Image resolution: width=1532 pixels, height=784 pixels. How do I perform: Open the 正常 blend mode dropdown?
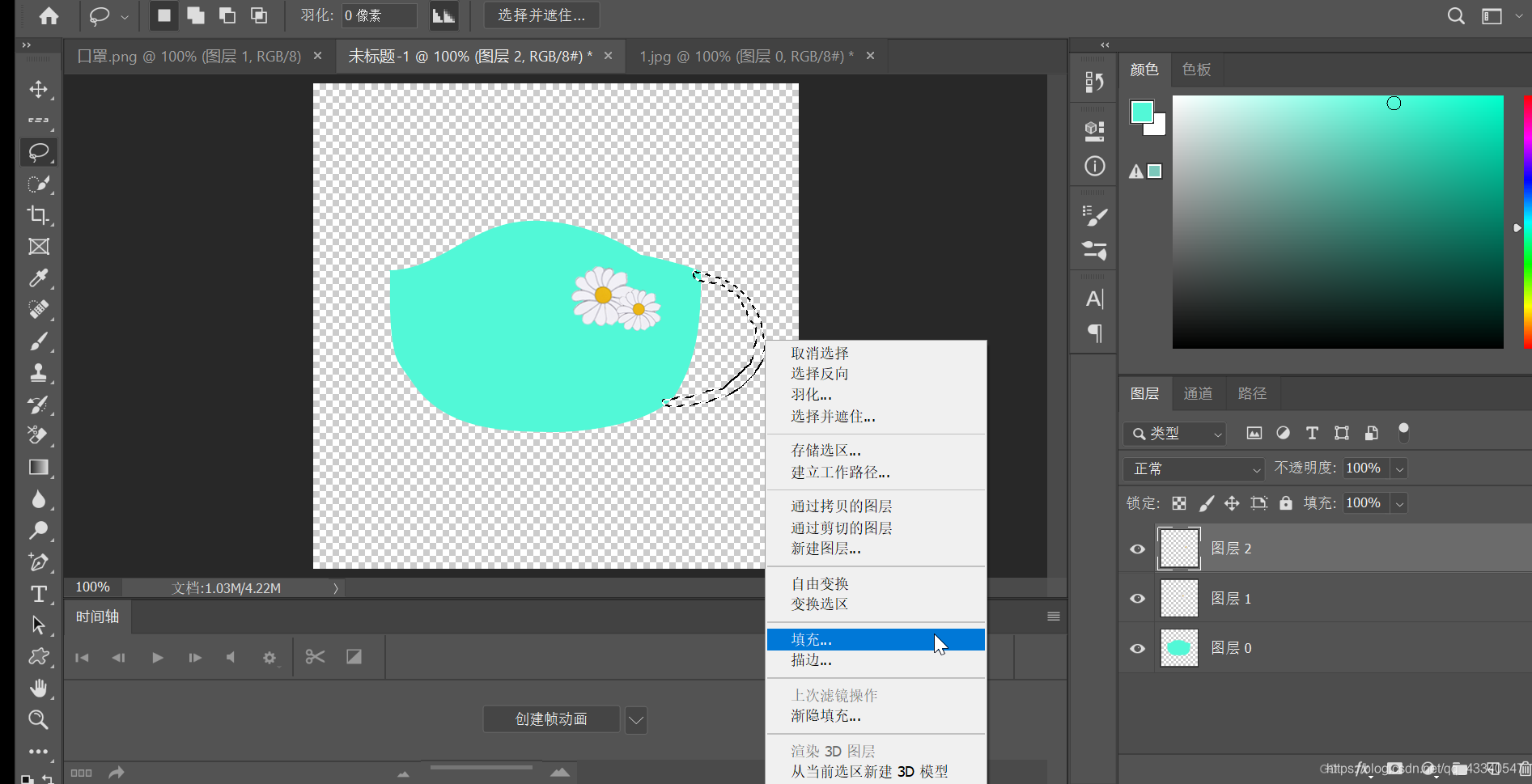1194,468
